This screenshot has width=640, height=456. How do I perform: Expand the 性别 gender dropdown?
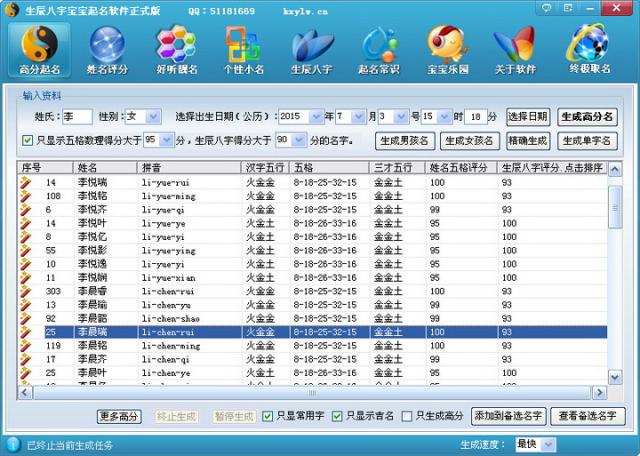coord(153,117)
